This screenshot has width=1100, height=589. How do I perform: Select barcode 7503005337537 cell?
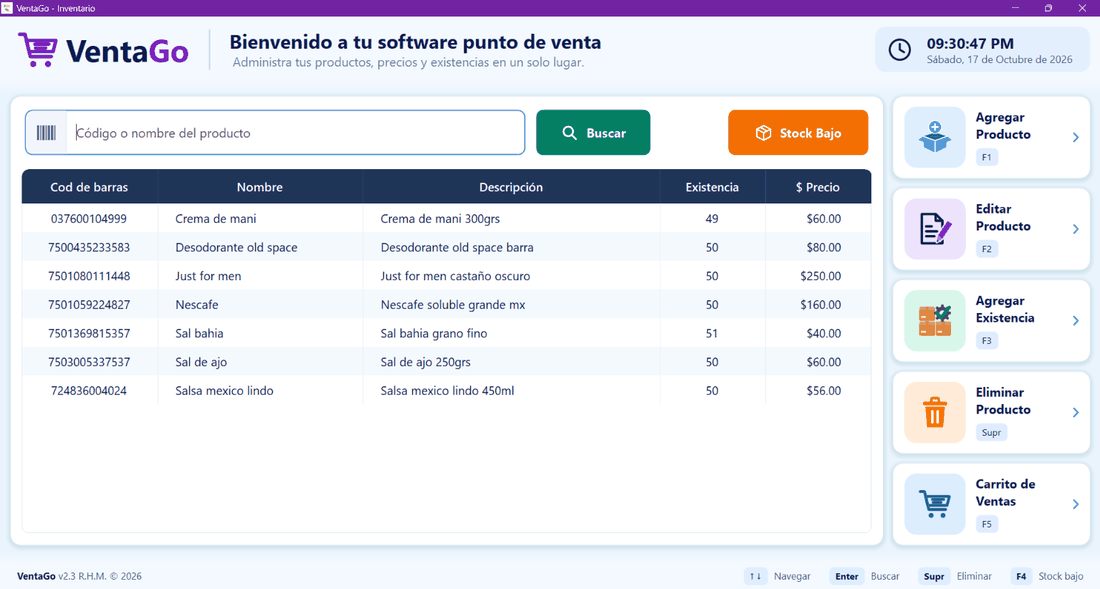click(x=89, y=363)
